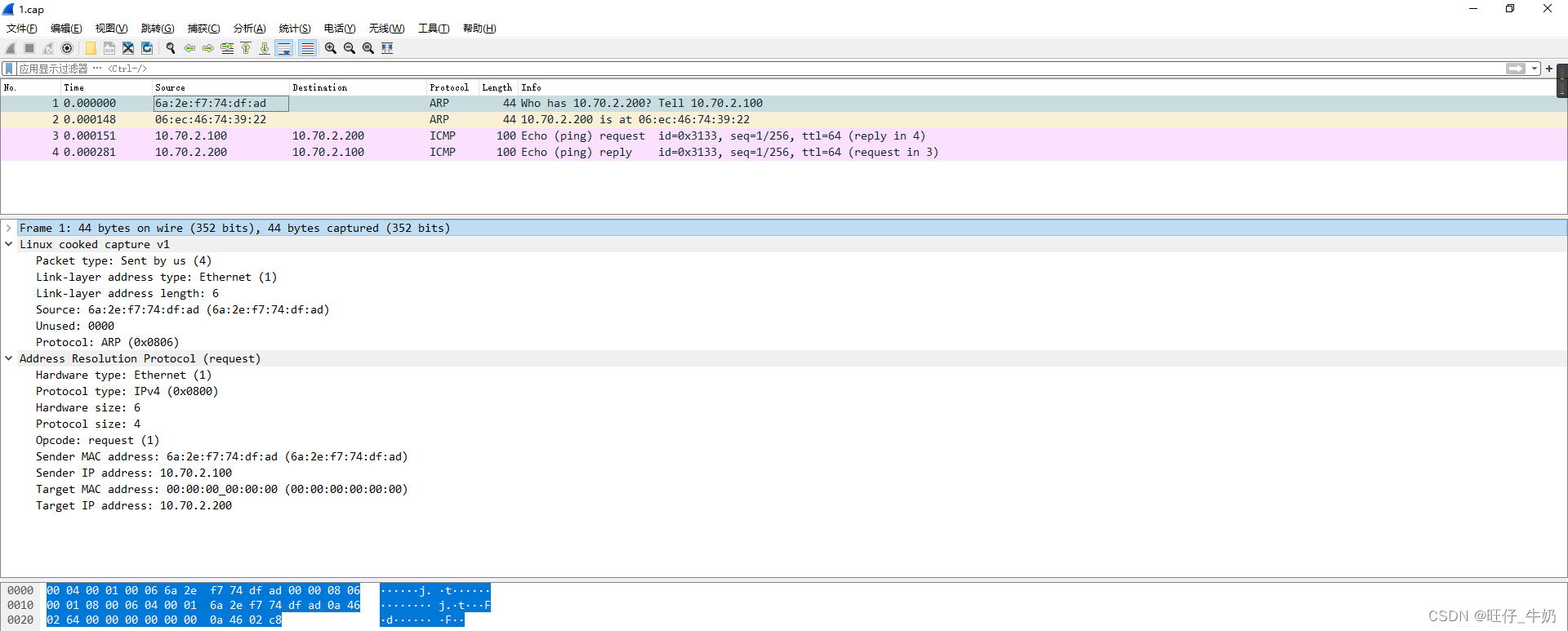Sort by the Length column header
The image size is (1568, 631).
[x=498, y=87]
